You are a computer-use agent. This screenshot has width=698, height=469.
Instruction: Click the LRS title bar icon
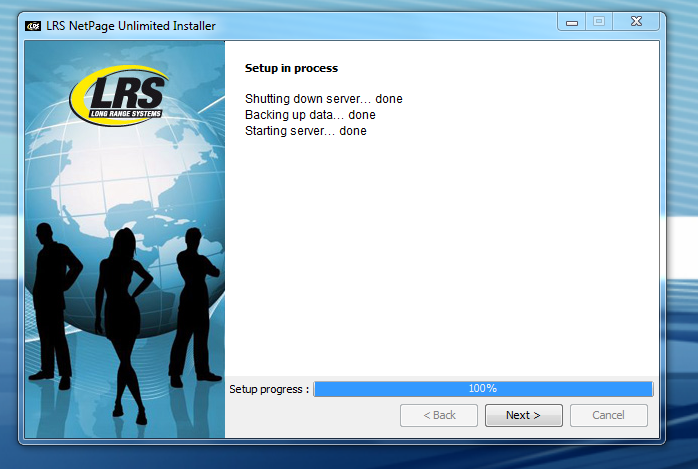pos(33,26)
